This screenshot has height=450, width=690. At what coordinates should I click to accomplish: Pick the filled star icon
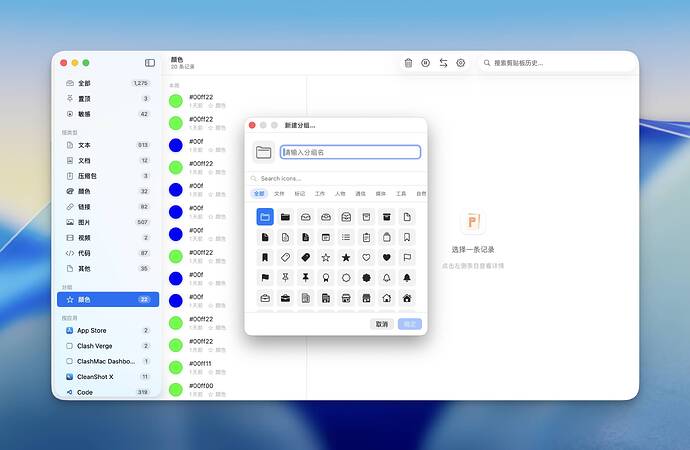(x=346, y=257)
